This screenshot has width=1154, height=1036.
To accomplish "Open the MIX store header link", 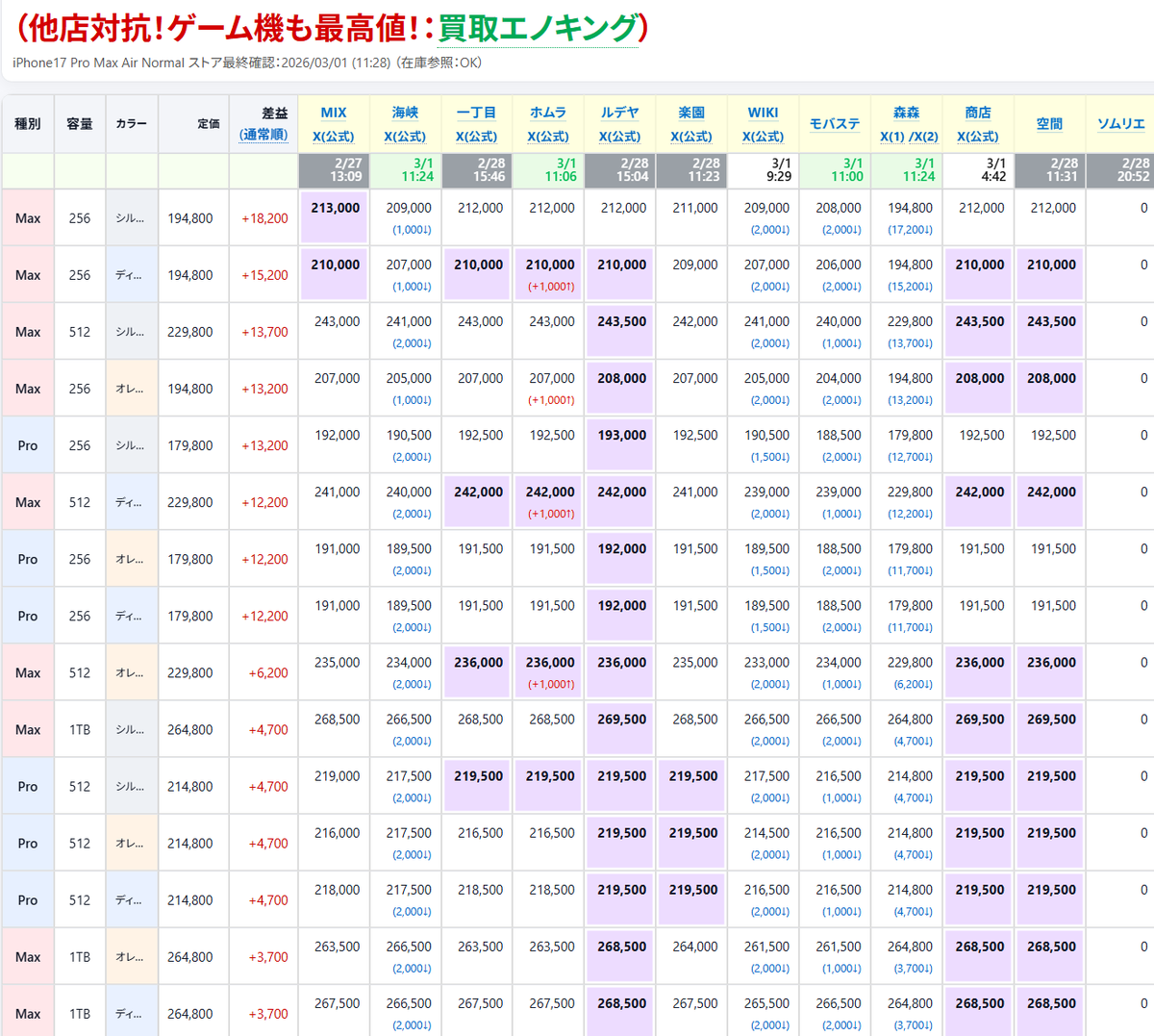I will (x=334, y=113).
